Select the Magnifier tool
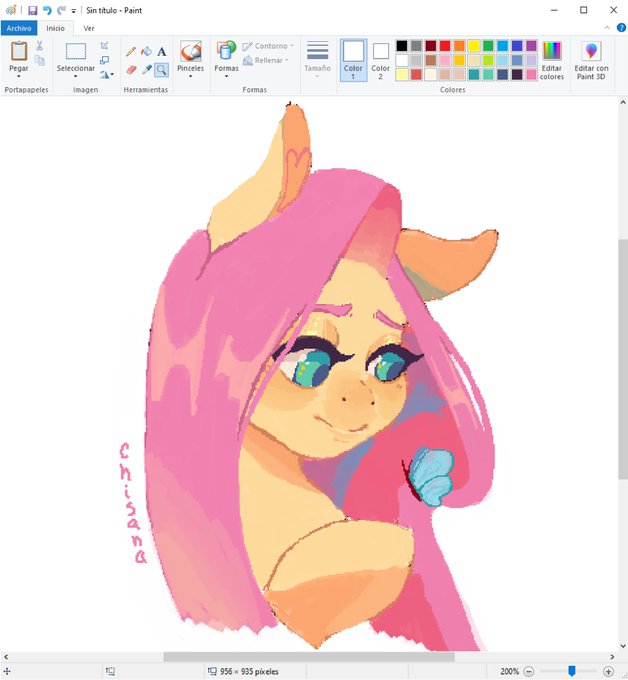 point(162,70)
